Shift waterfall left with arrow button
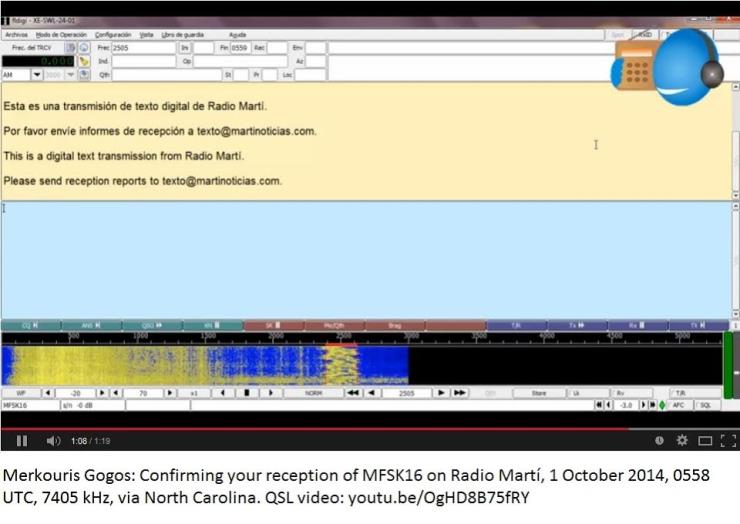The width and height of the screenshot is (740, 524). pos(223,393)
